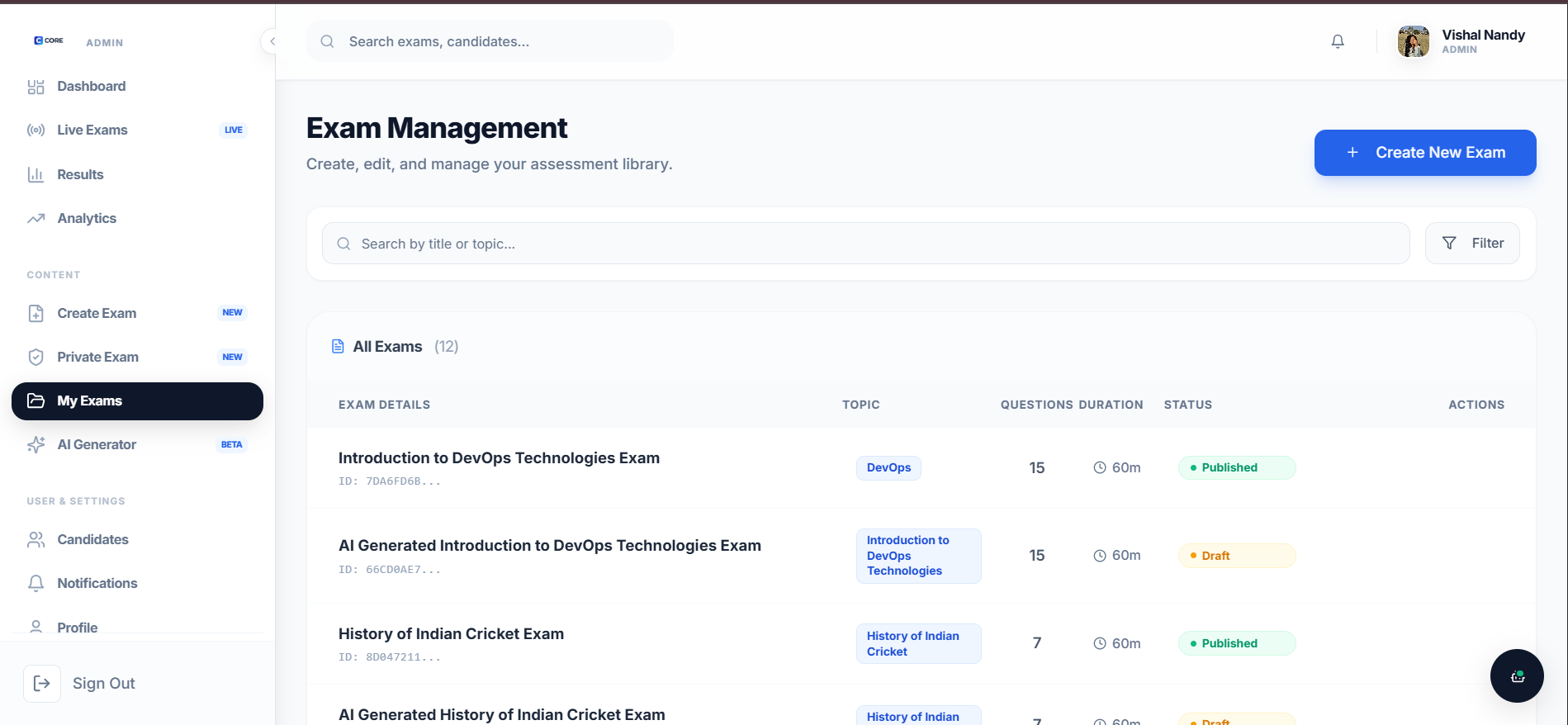This screenshot has width=1568, height=725.
Task: Click Introduction to DevOps Technologies topic tag
Action: (x=918, y=556)
